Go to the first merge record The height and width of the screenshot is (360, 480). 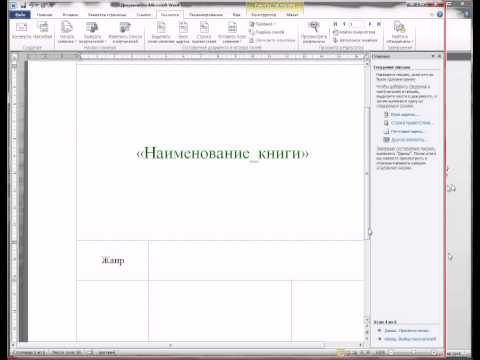pyautogui.click(x=335, y=24)
